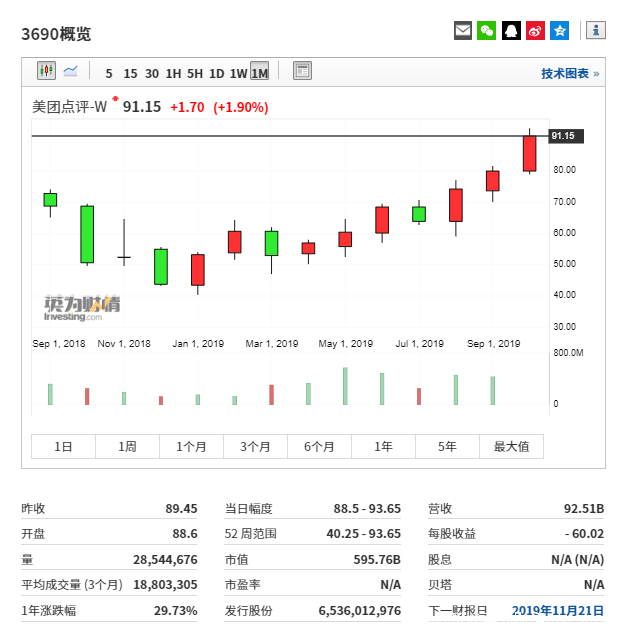Click the 52 周范围 value 40.25 - 93.65
624x642 pixels.
364,534
